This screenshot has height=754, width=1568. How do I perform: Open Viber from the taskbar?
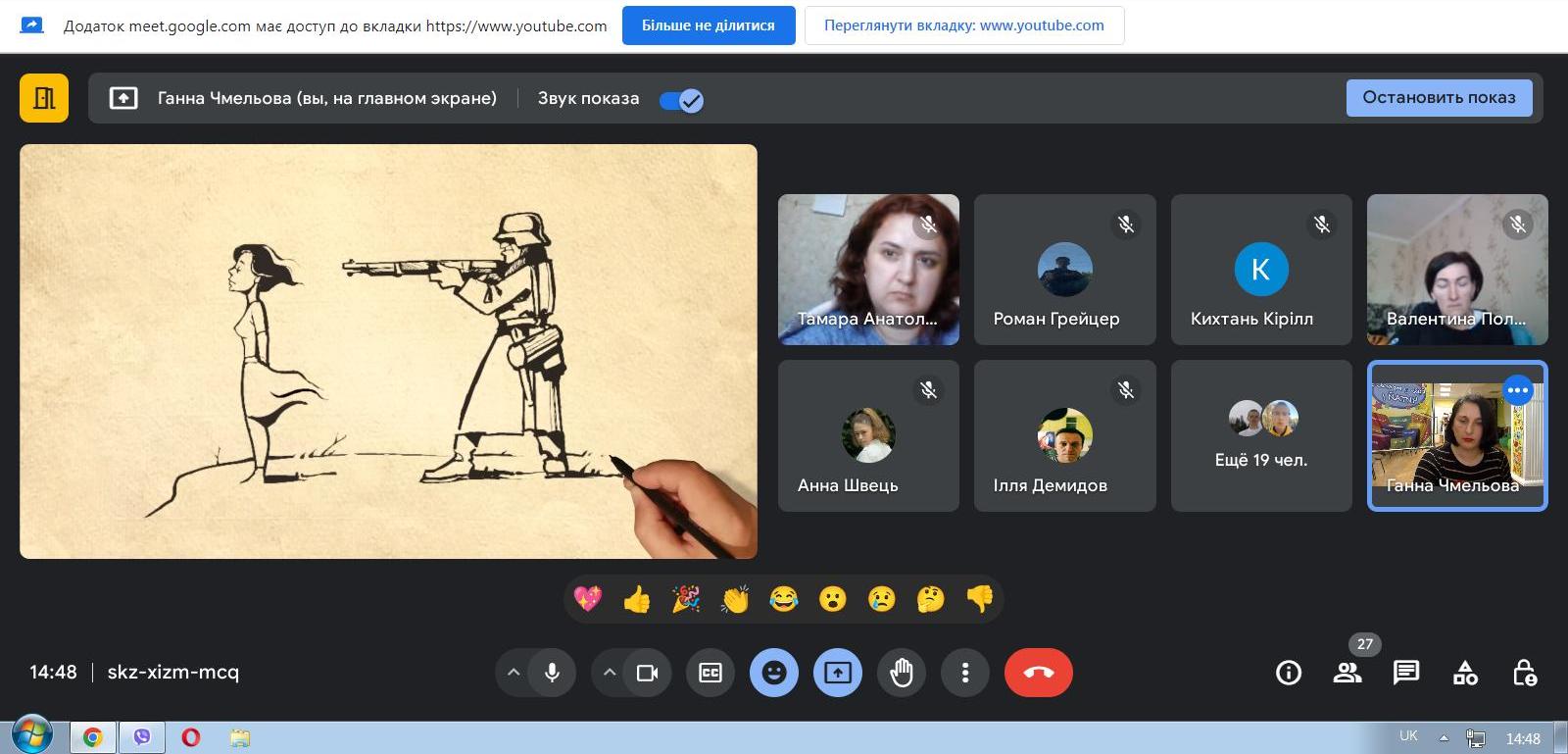click(x=142, y=737)
